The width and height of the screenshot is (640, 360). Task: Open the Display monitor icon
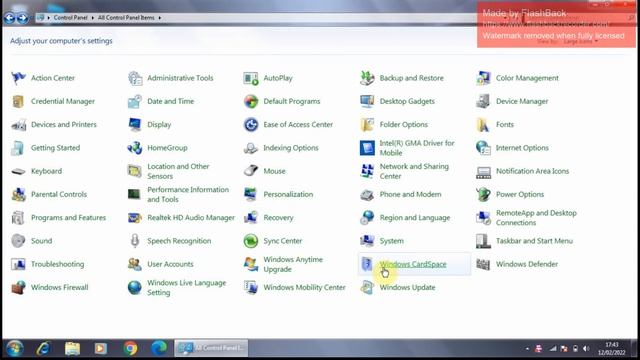135,124
